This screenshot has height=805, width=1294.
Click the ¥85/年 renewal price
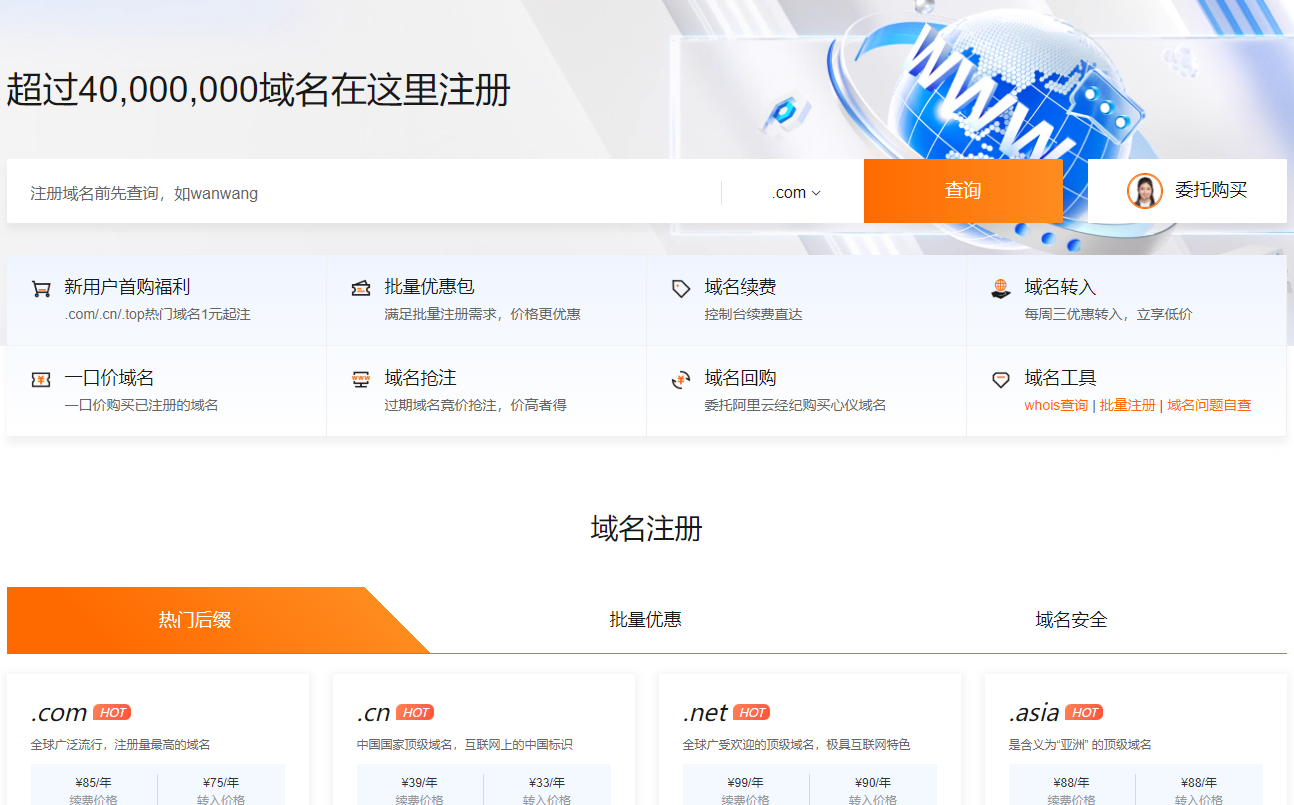tap(93, 783)
